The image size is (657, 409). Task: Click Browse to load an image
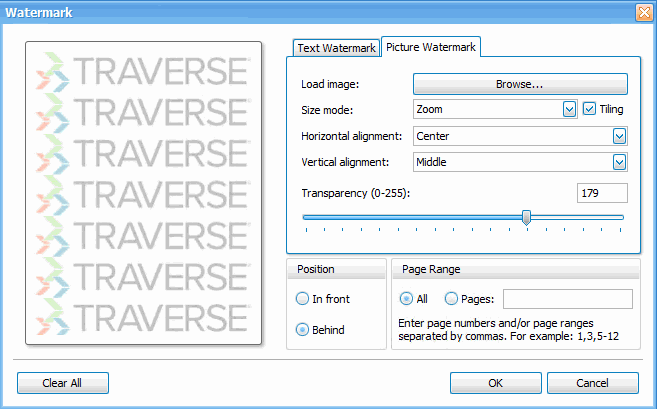(x=519, y=84)
